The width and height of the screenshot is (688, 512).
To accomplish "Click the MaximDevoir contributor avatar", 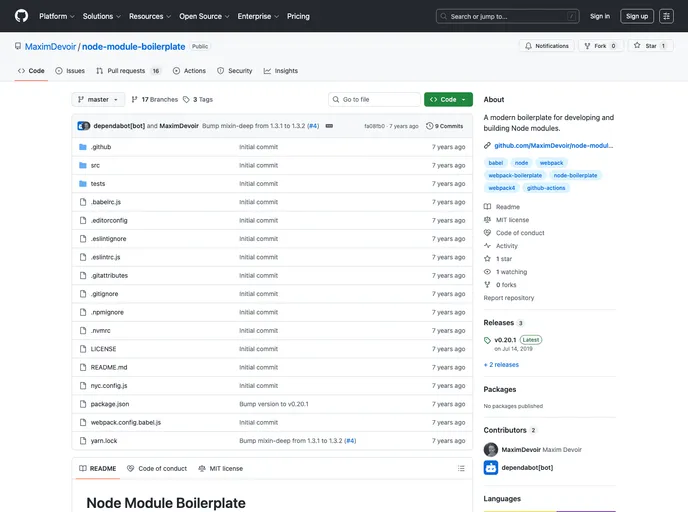I will [490, 450].
